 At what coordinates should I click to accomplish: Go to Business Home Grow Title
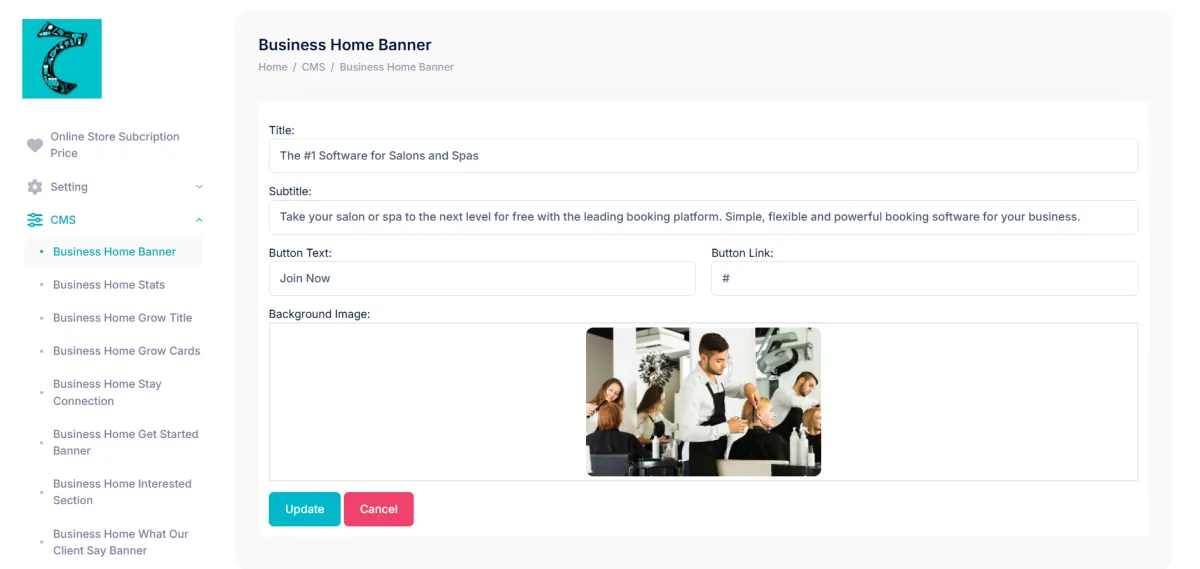click(122, 318)
